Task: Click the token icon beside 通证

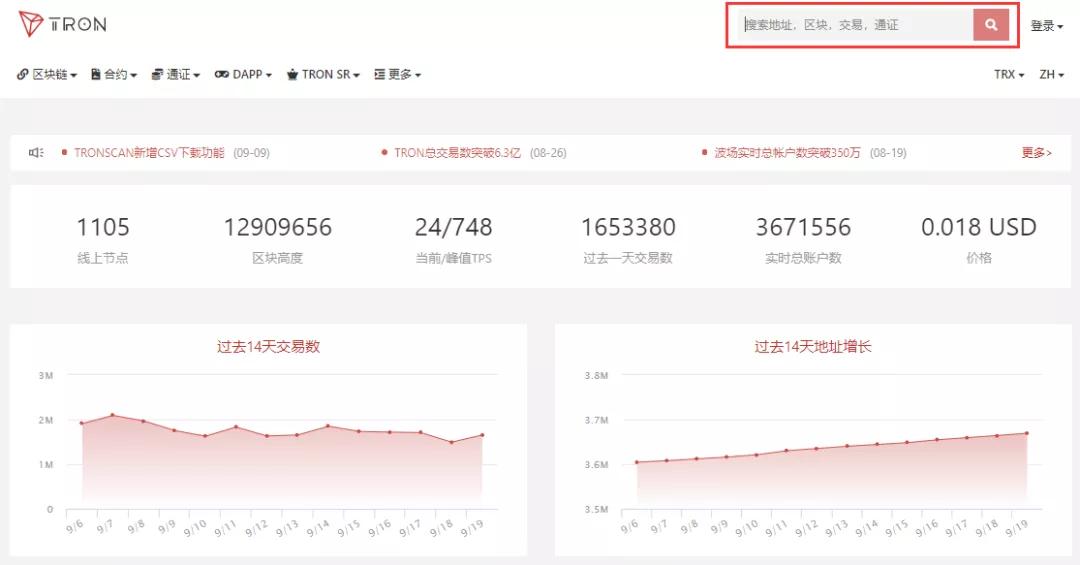Action: click(157, 75)
